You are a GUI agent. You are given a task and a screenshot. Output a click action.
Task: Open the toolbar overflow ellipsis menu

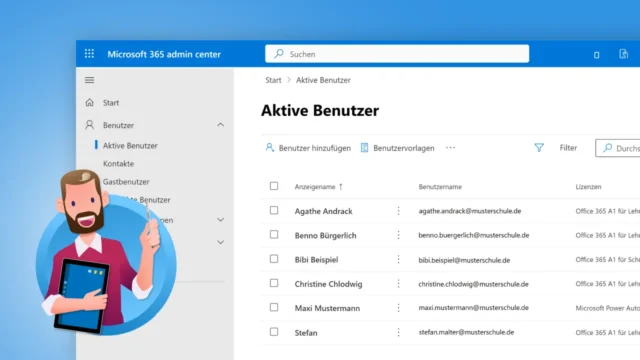(x=450, y=148)
